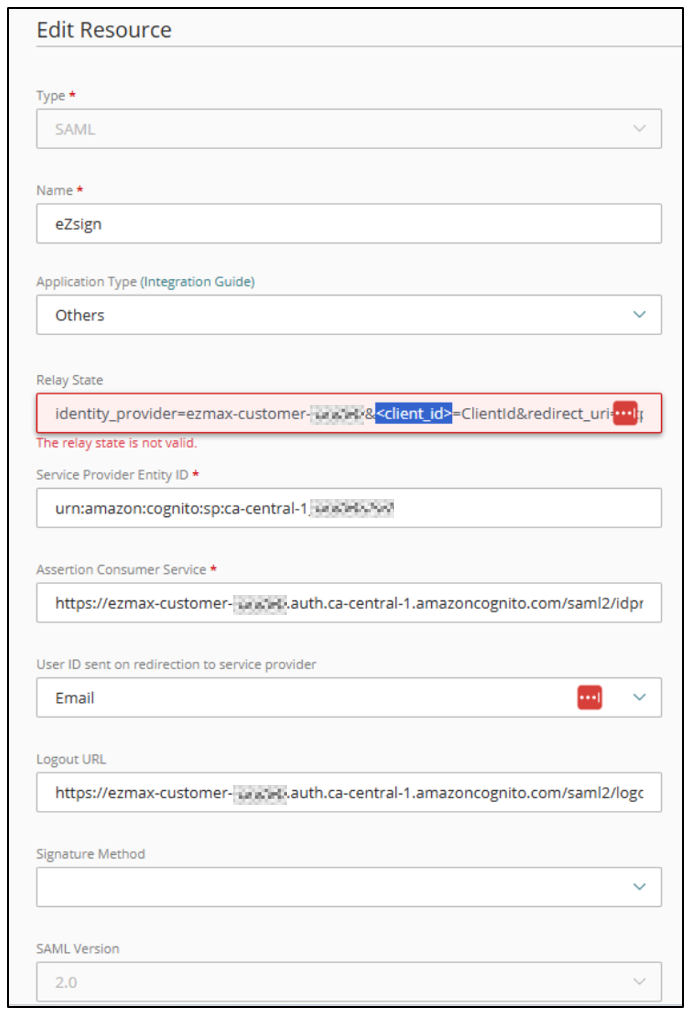Screen dimensions: 691x1017
Task: Expand the SAML Version 2.0 chevron
Action: [x=639, y=981]
